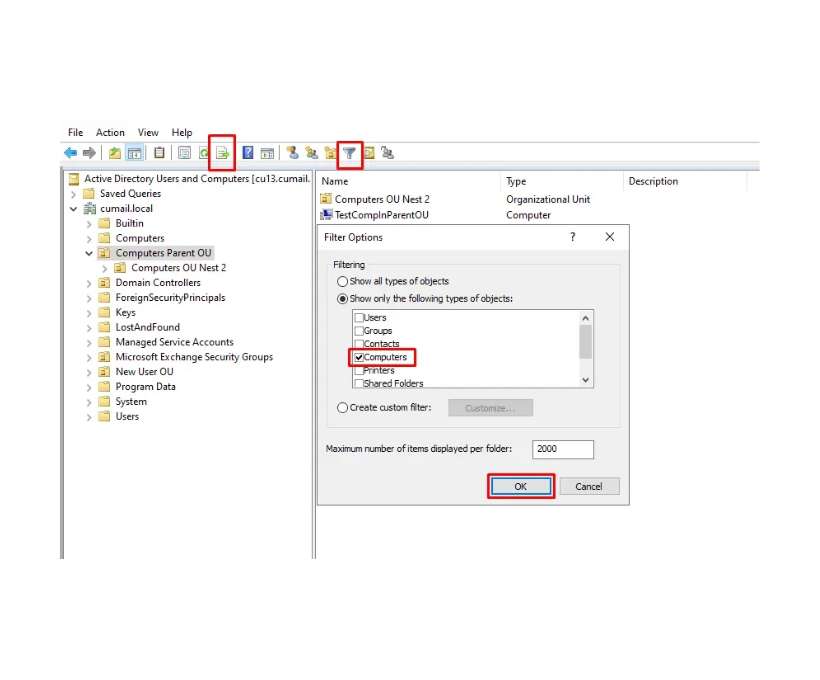The height and width of the screenshot is (680, 820).
Task: Select the Show all types of objects radio
Action: pos(343,281)
